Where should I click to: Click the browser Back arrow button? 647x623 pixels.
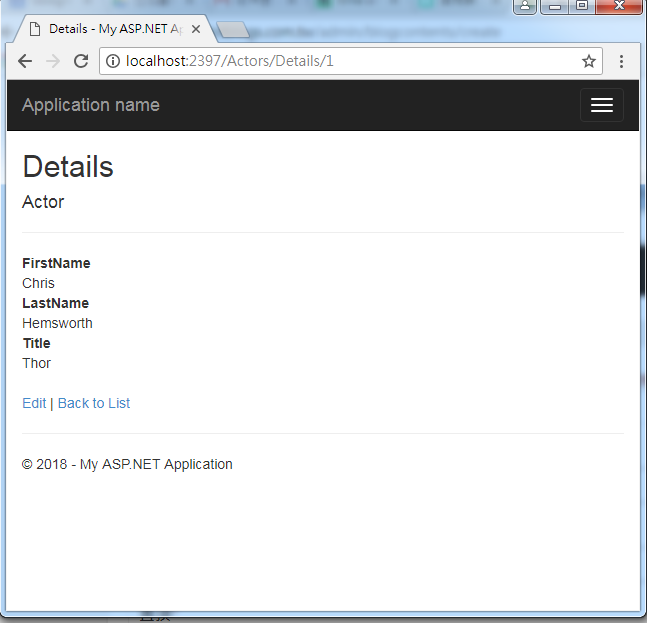[x=25, y=61]
